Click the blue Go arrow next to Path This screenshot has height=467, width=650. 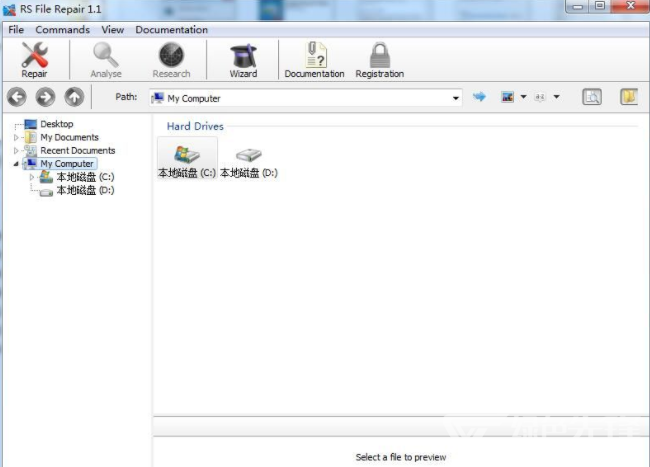(480, 97)
